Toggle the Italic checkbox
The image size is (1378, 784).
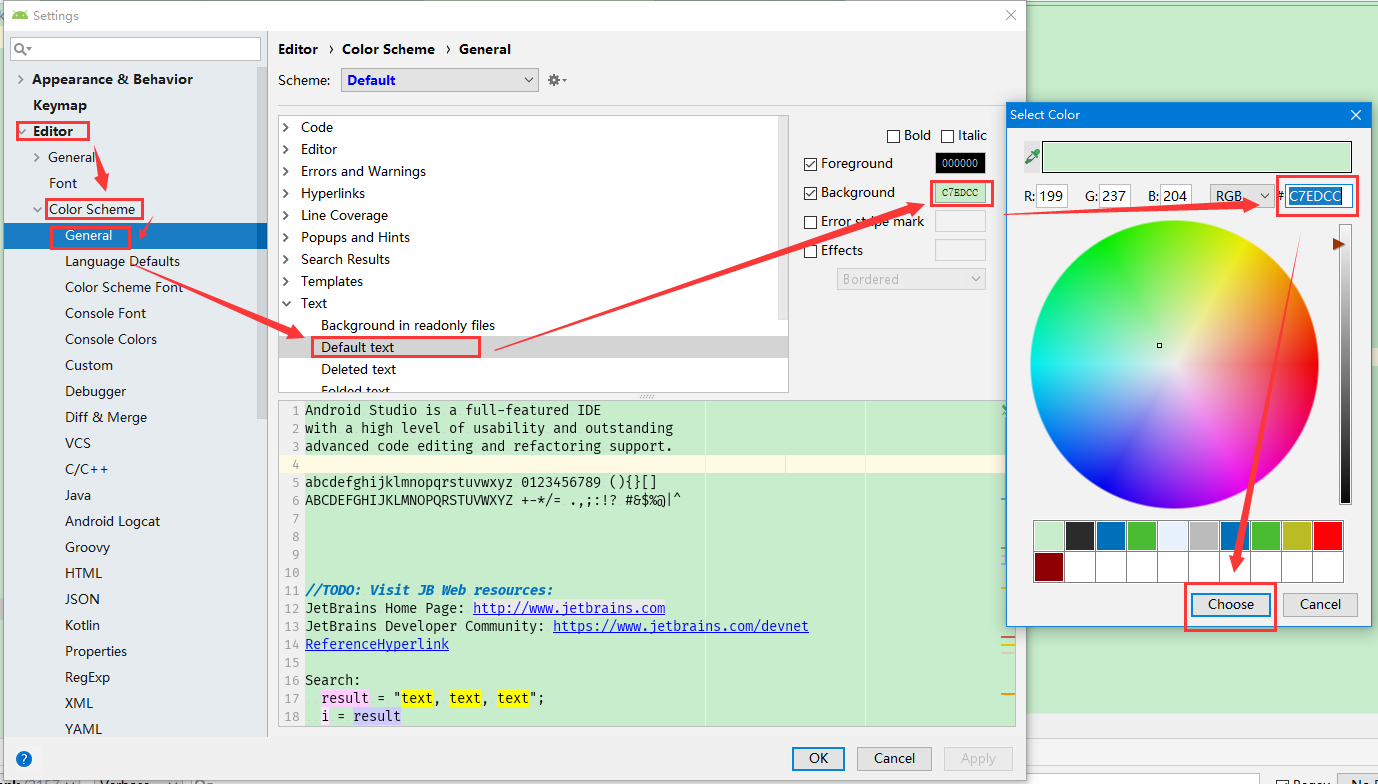coord(948,136)
